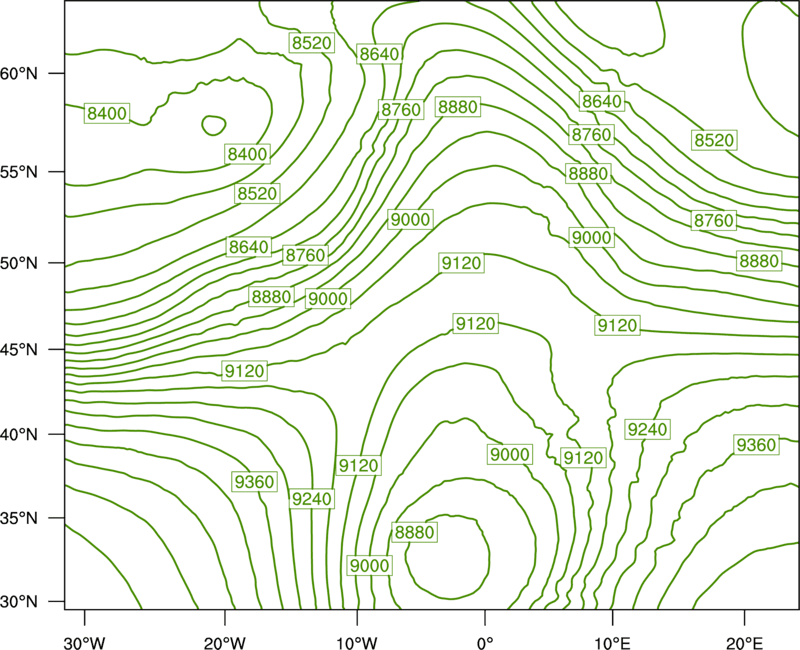Click the 40°N latitude axis label
800x650 pixels.
[19, 435]
